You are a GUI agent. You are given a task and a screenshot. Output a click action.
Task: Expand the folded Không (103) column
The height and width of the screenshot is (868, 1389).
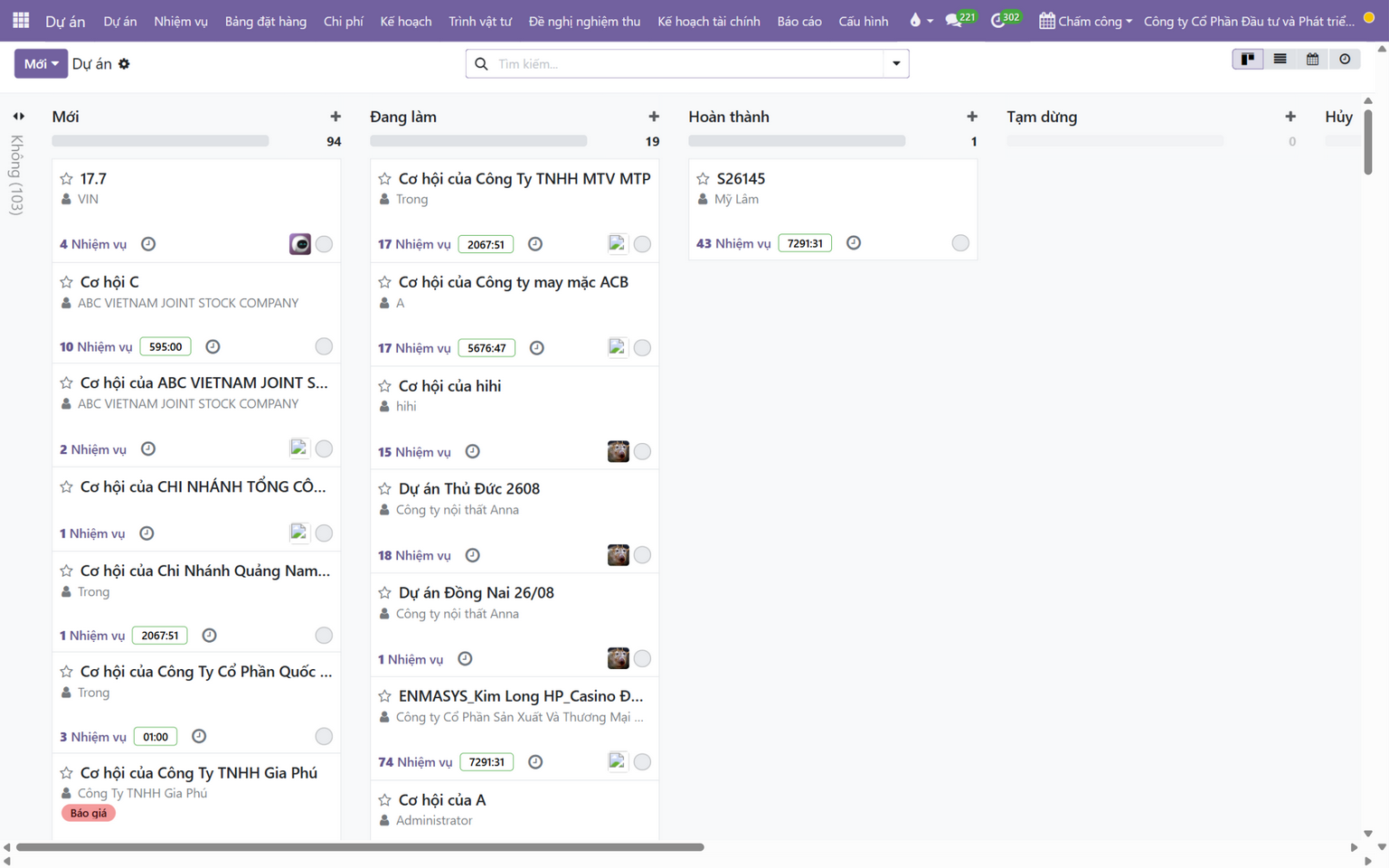point(18,117)
